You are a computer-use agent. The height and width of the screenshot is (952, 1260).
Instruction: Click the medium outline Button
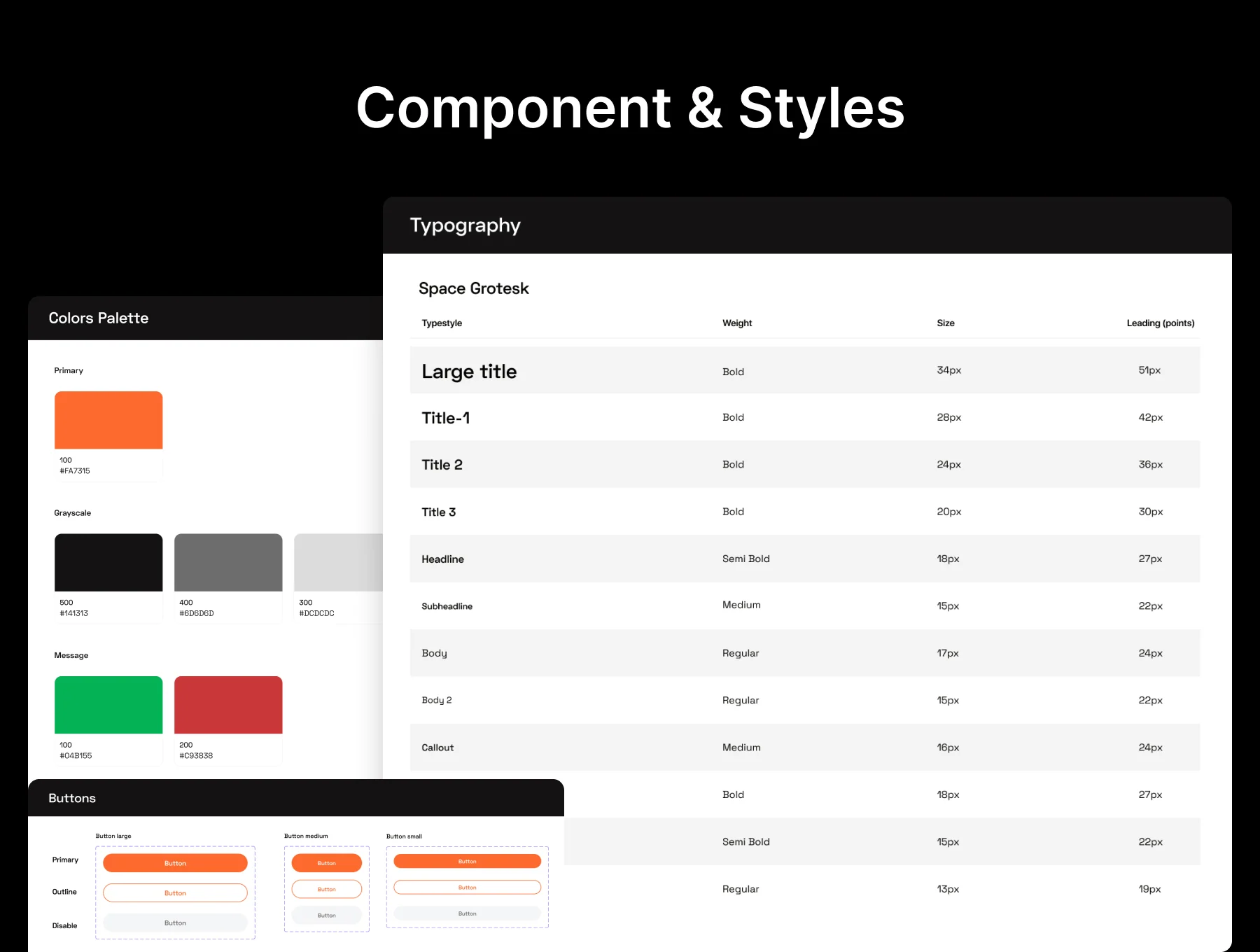point(327,889)
